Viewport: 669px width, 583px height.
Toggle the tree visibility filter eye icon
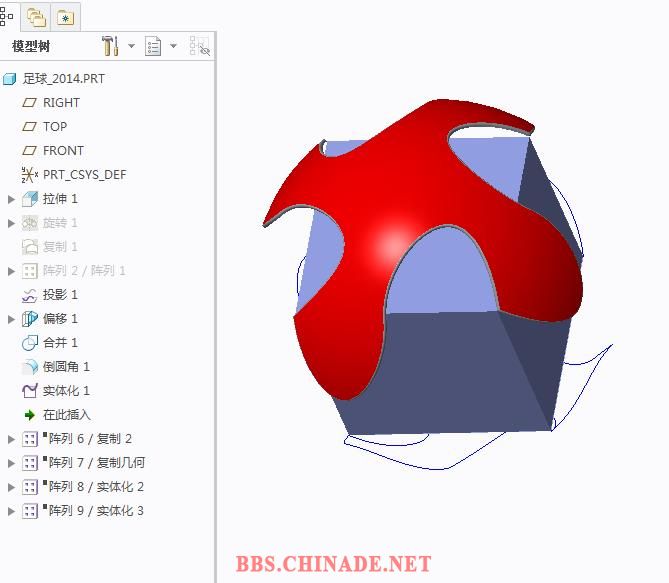coord(200,46)
